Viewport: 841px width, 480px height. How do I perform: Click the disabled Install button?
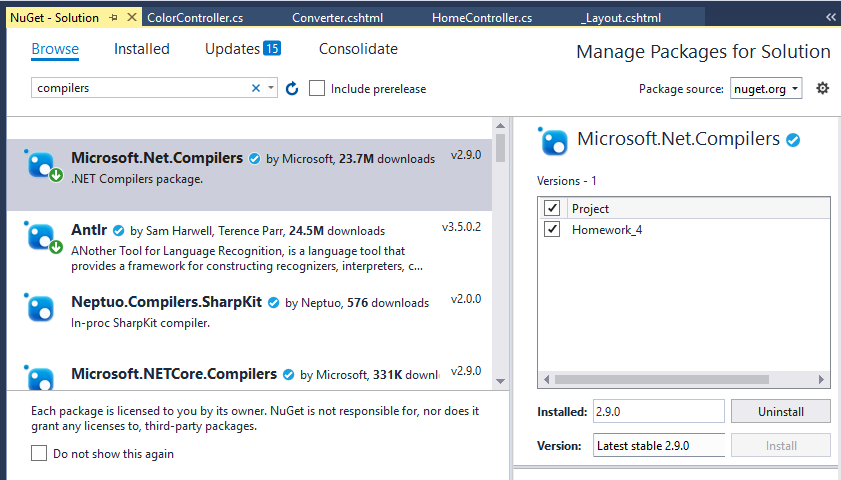point(780,446)
